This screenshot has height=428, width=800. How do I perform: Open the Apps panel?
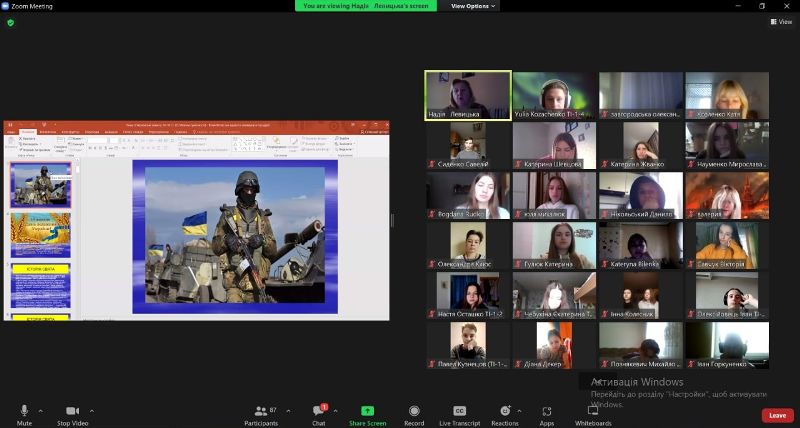[546, 415]
